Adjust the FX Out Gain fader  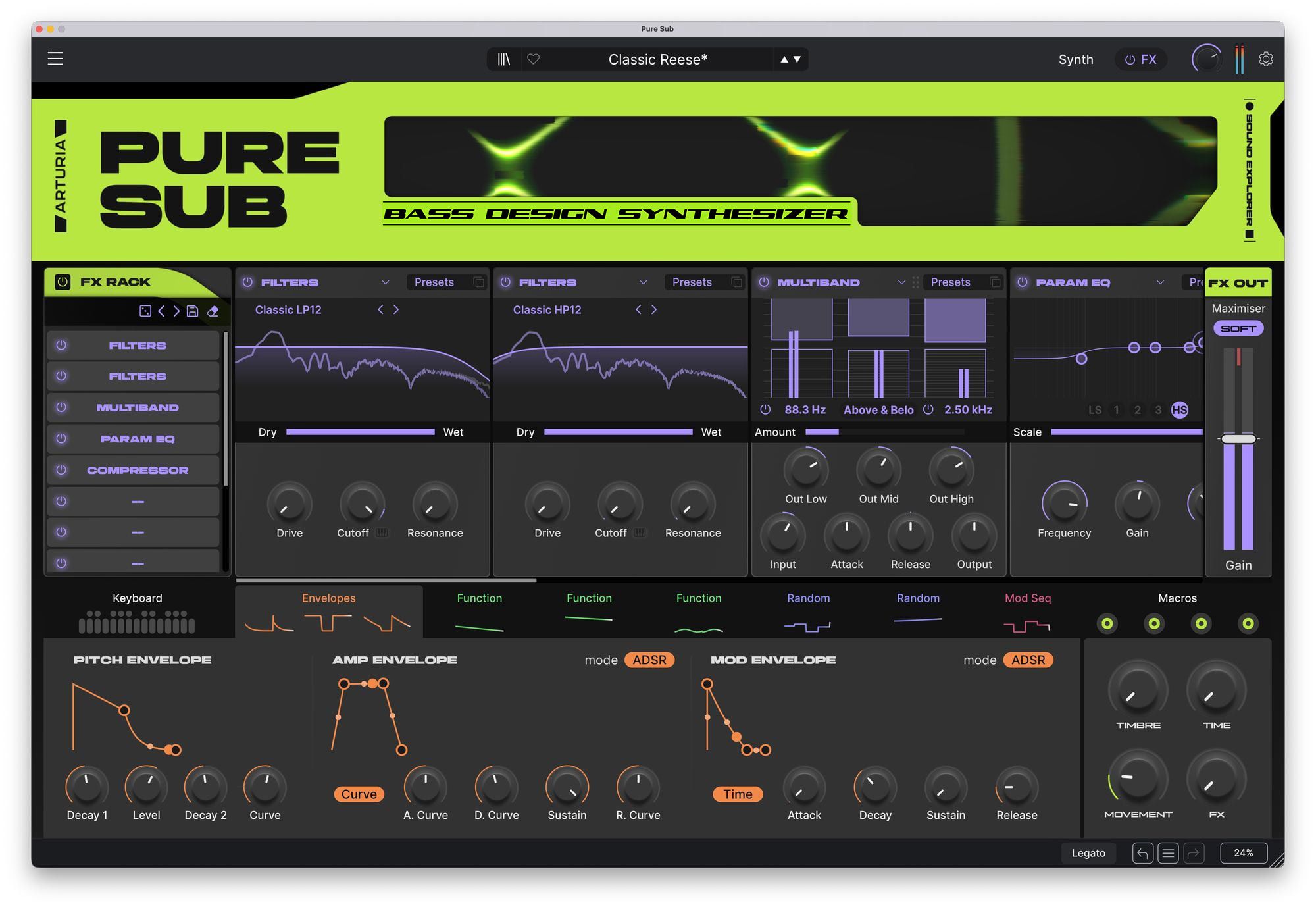(1238, 438)
